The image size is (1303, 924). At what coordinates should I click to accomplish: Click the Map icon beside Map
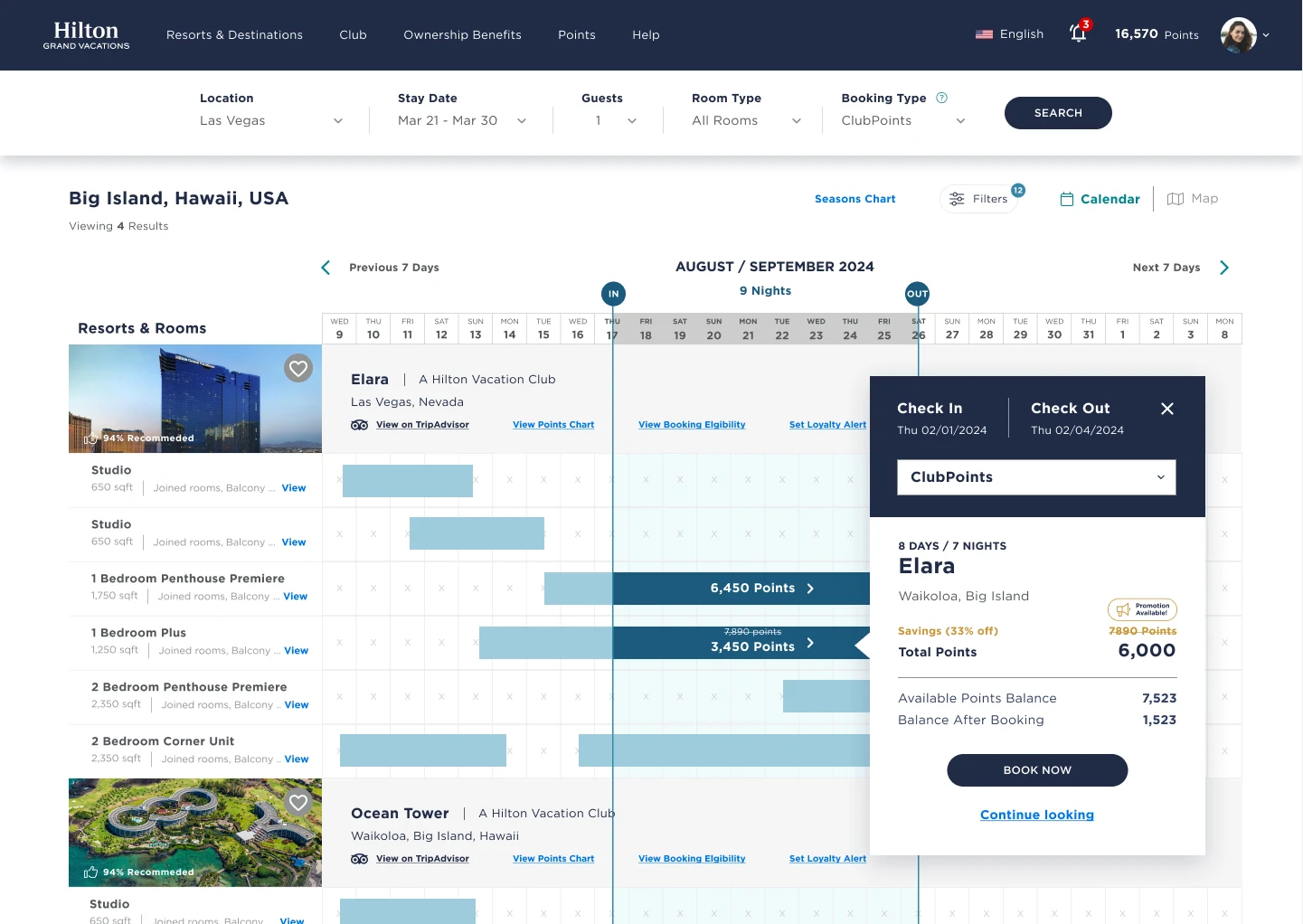(x=1176, y=199)
